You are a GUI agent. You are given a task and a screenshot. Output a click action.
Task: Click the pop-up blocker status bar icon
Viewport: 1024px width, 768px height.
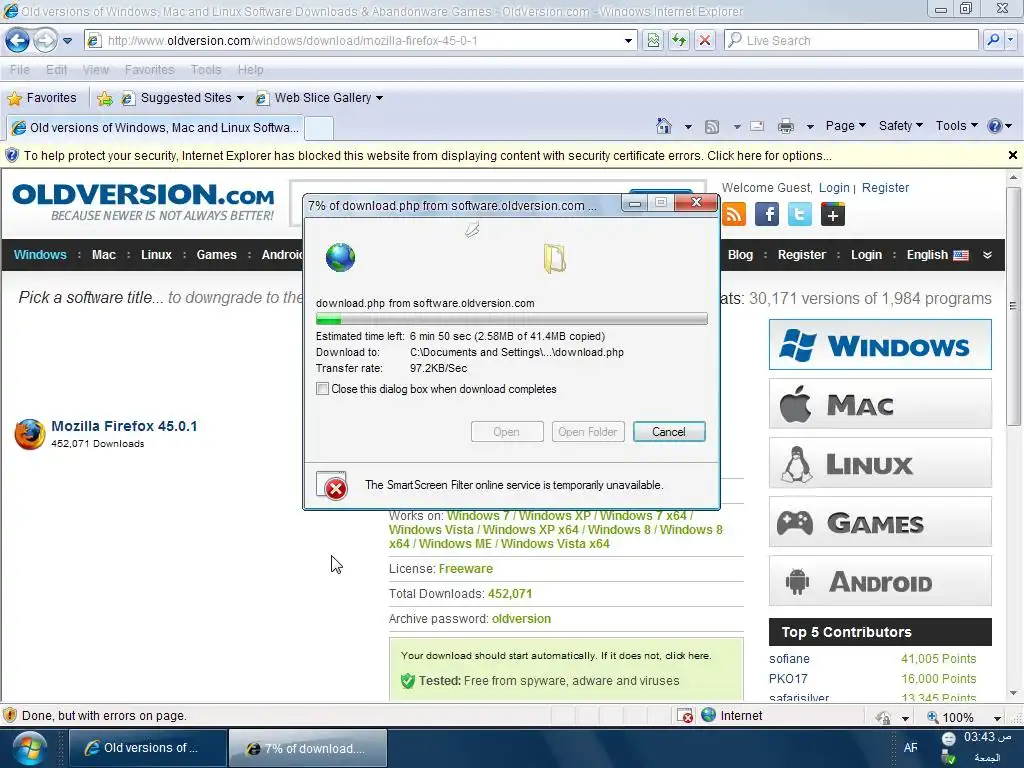(x=685, y=716)
